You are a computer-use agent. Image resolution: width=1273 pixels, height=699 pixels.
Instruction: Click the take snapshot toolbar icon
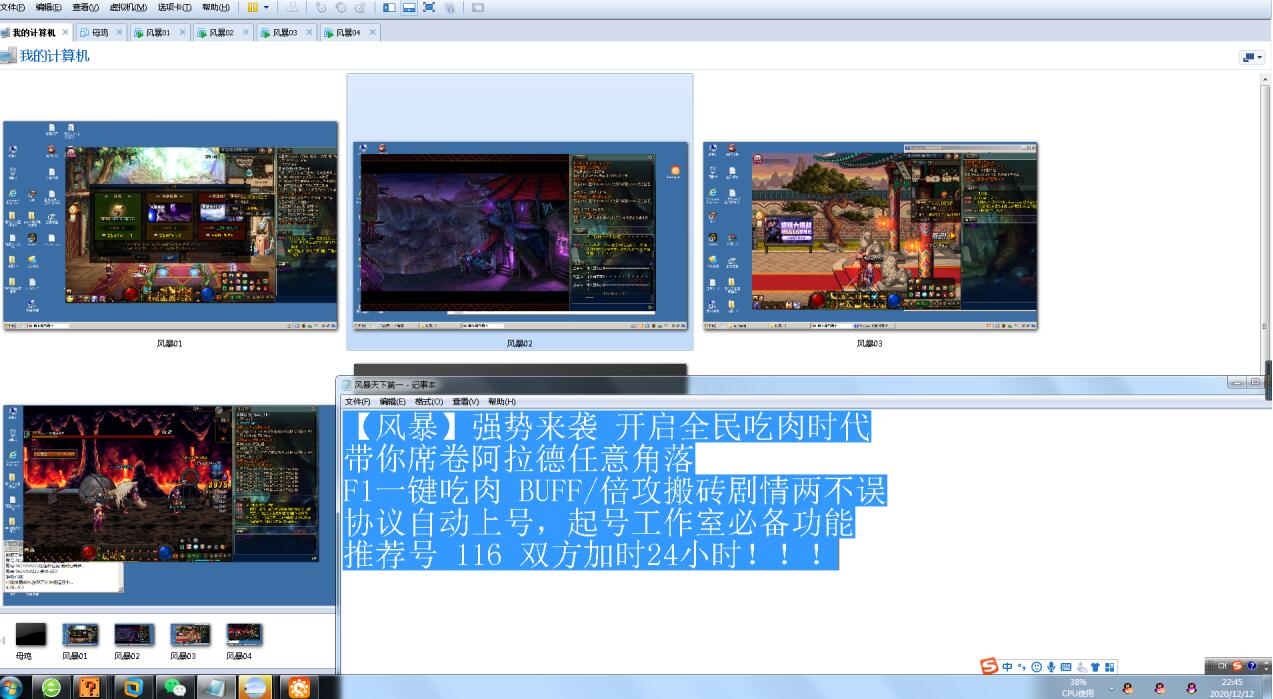pyautogui.click(x=321, y=7)
